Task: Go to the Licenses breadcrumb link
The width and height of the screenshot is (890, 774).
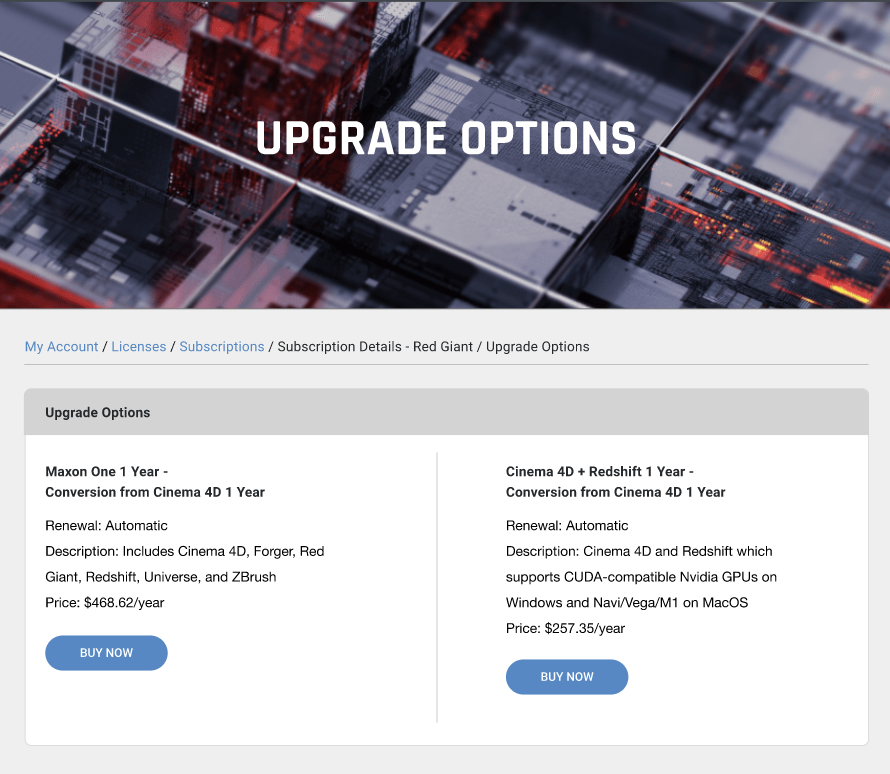Action: click(138, 347)
